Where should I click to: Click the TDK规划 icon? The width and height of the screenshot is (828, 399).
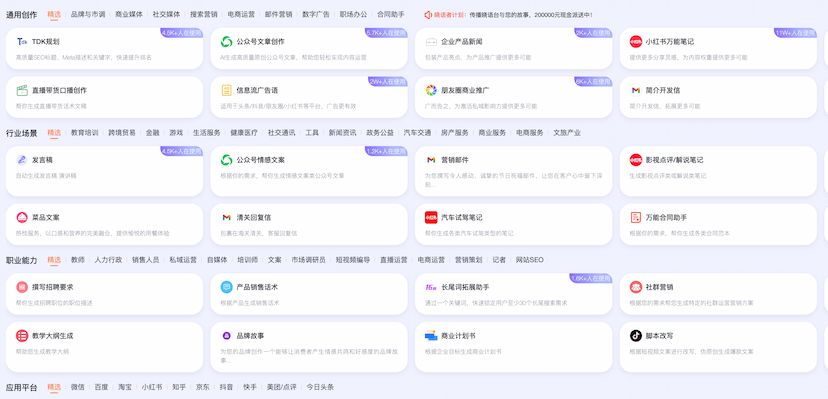point(22,42)
